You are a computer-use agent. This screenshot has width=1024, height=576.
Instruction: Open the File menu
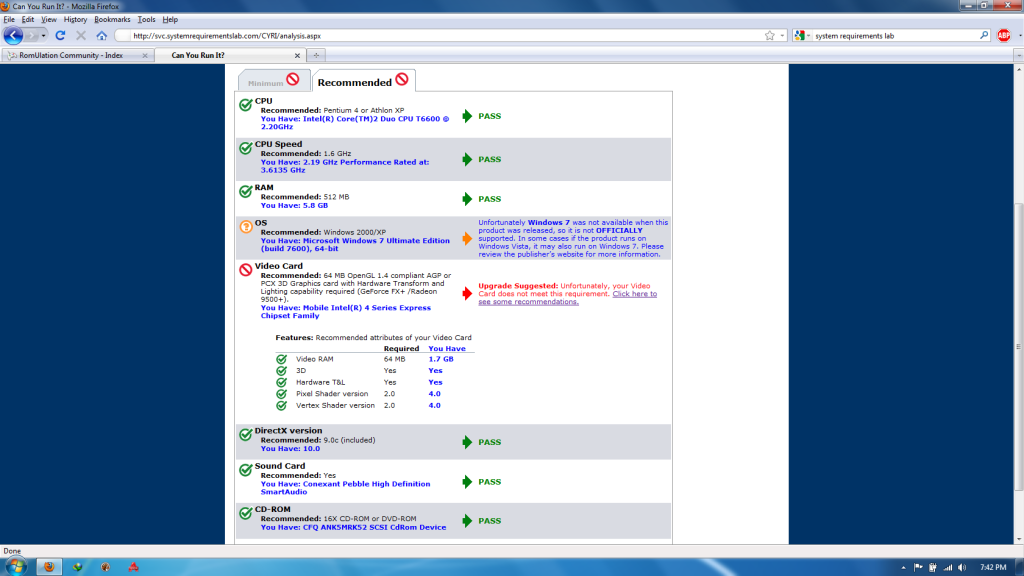(x=9, y=20)
